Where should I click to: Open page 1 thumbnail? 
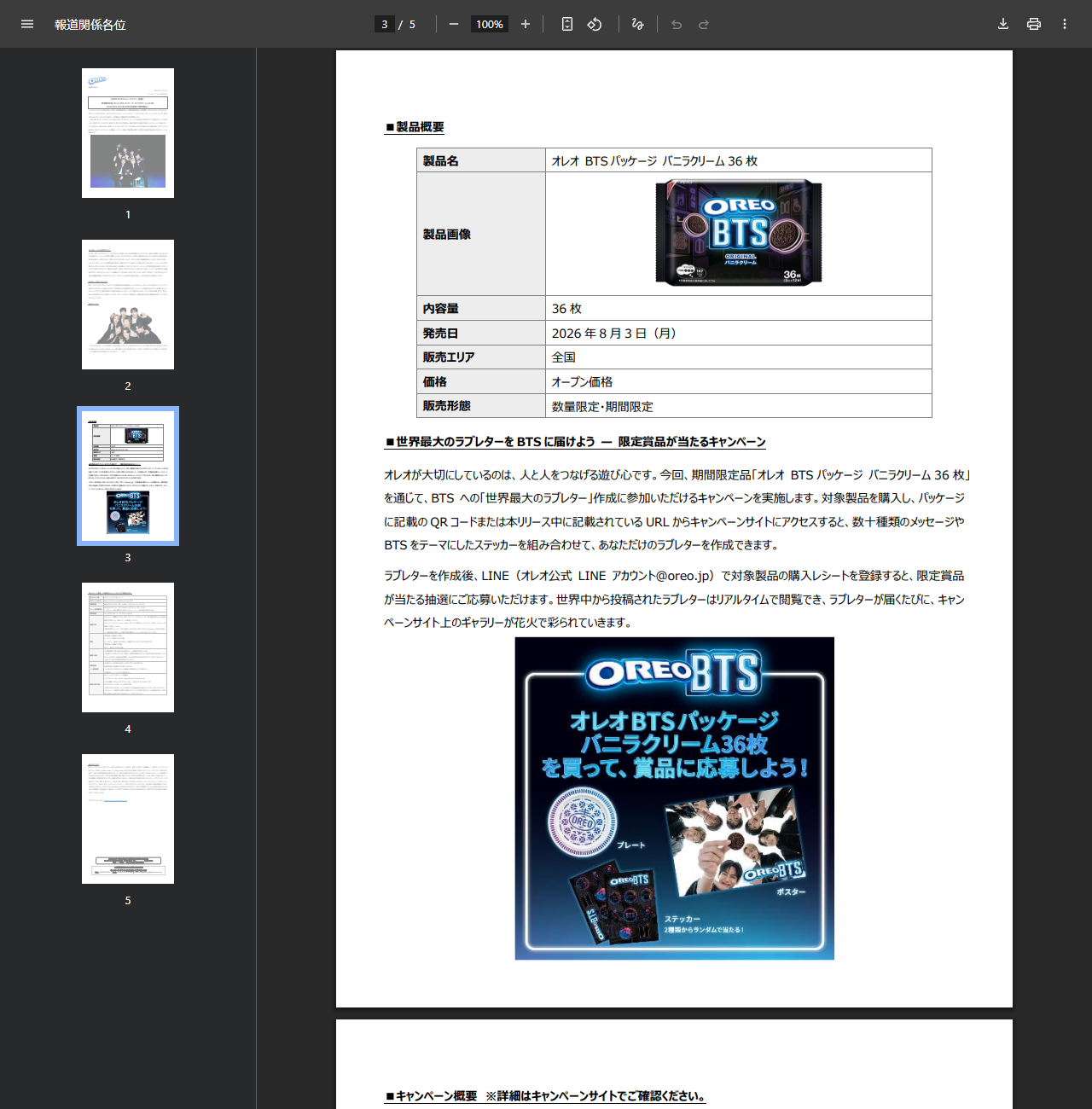pyautogui.click(x=128, y=133)
